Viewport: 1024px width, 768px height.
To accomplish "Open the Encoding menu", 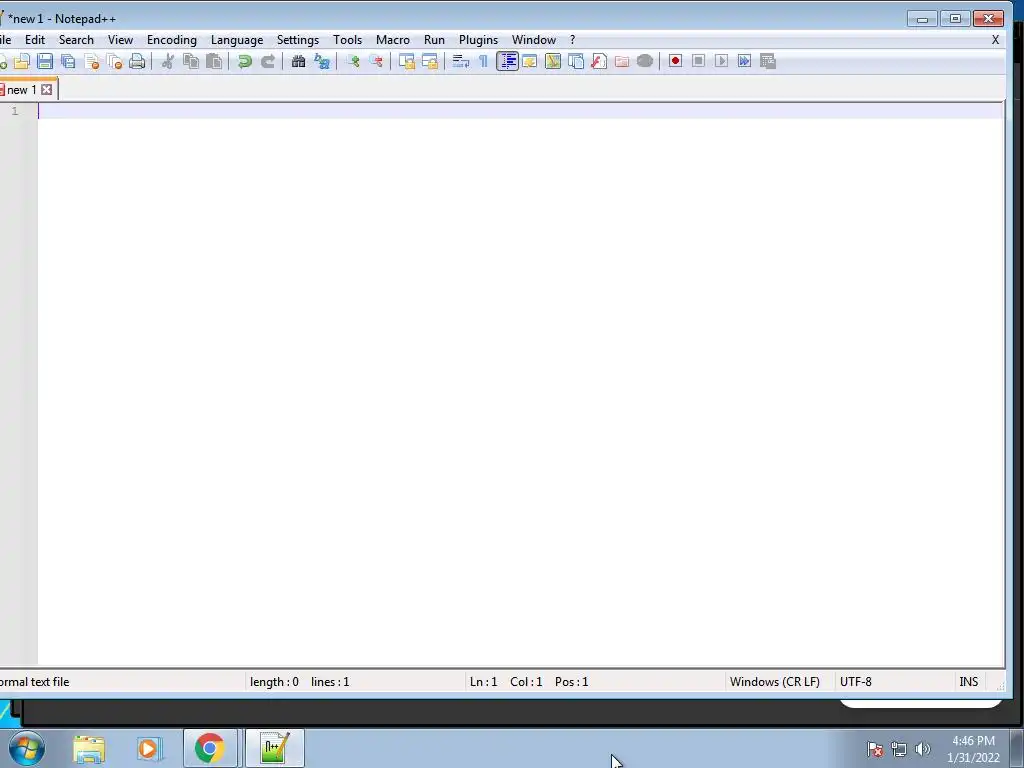I will pyautogui.click(x=172, y=40).
